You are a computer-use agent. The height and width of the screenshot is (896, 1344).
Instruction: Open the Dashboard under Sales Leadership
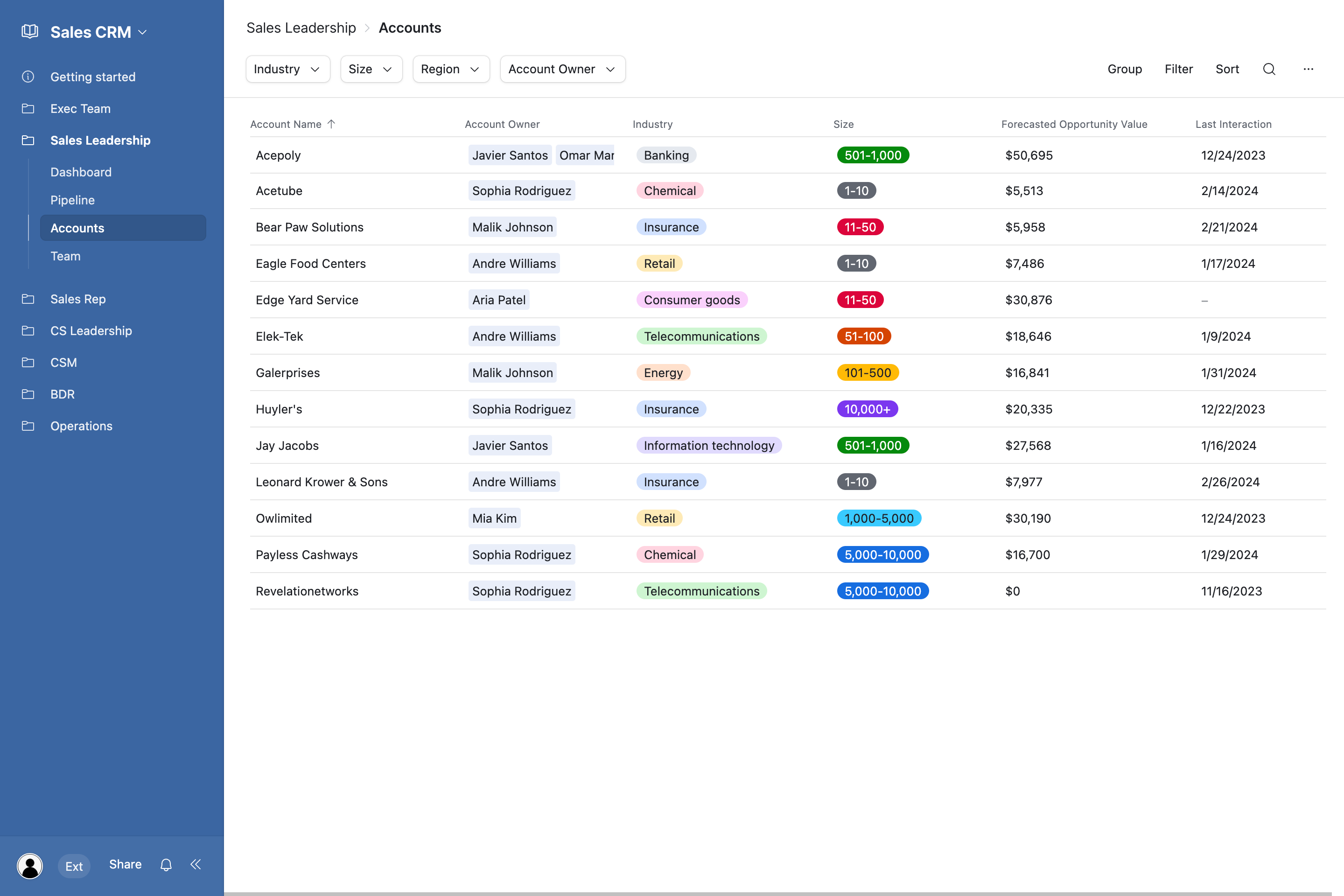point(81,171)
